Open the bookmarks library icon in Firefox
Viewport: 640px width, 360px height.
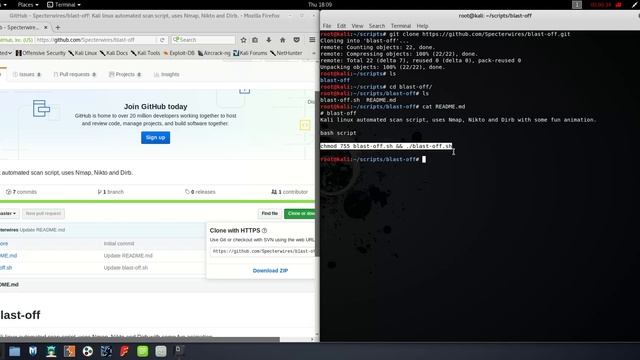pyautogui.click(x=255, y=40)
